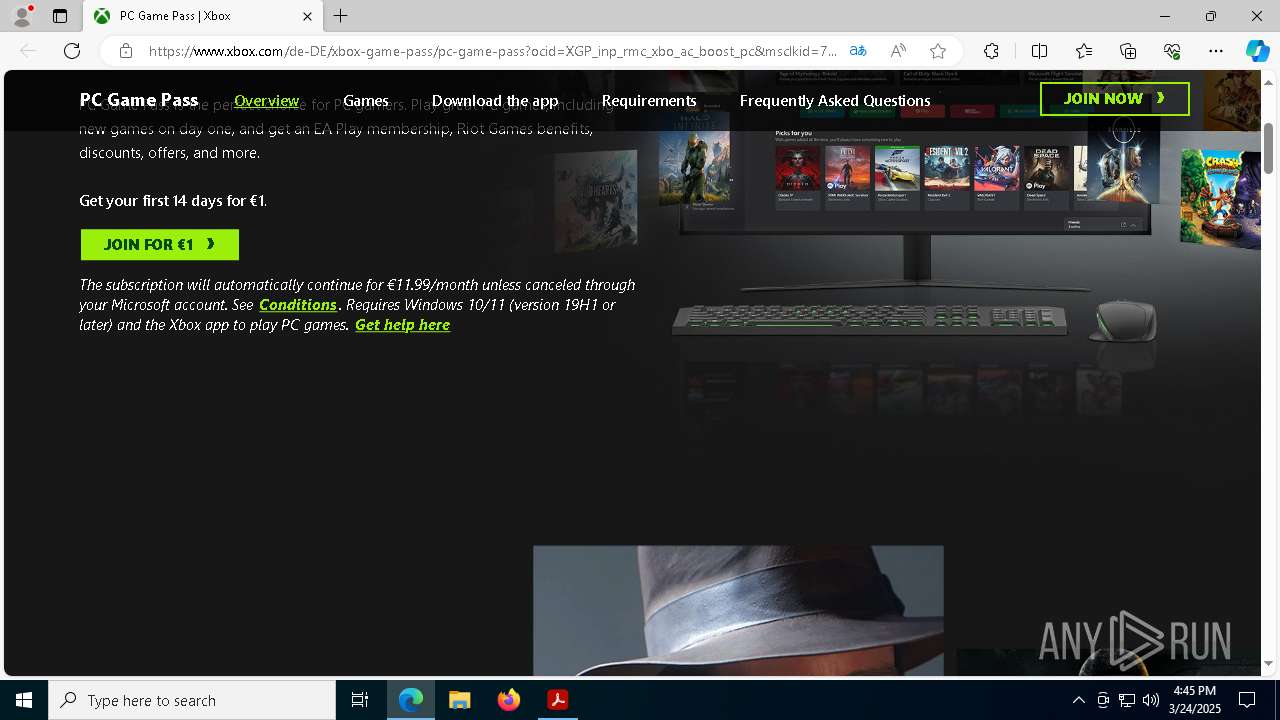This screenshot has height=720, width=1280.
Task: View site information padlock icon
Action: click(x=126, y=51)
